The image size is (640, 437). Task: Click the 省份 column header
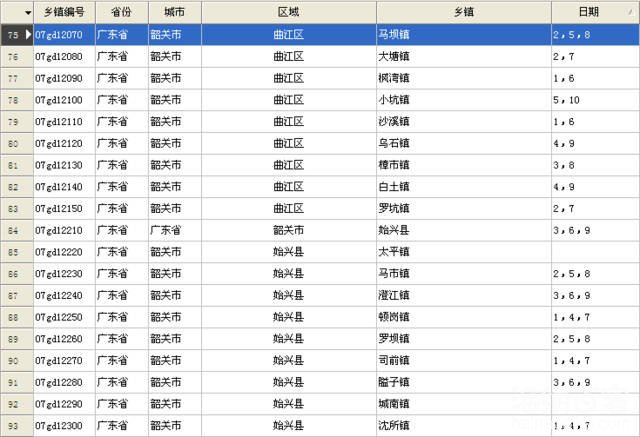click(x=122, y=12)
